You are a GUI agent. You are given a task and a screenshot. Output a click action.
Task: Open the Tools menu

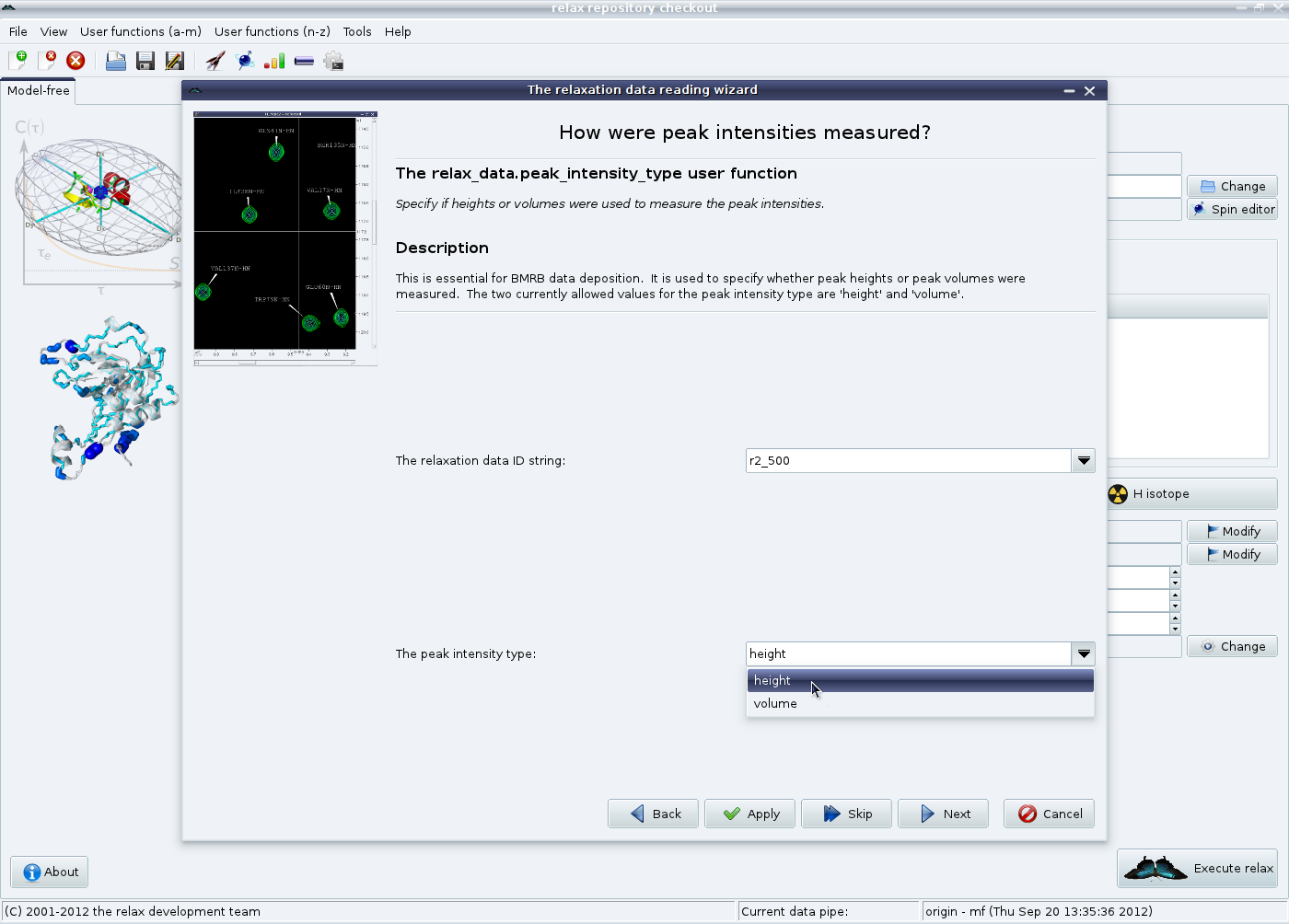(x=357, y=31)
